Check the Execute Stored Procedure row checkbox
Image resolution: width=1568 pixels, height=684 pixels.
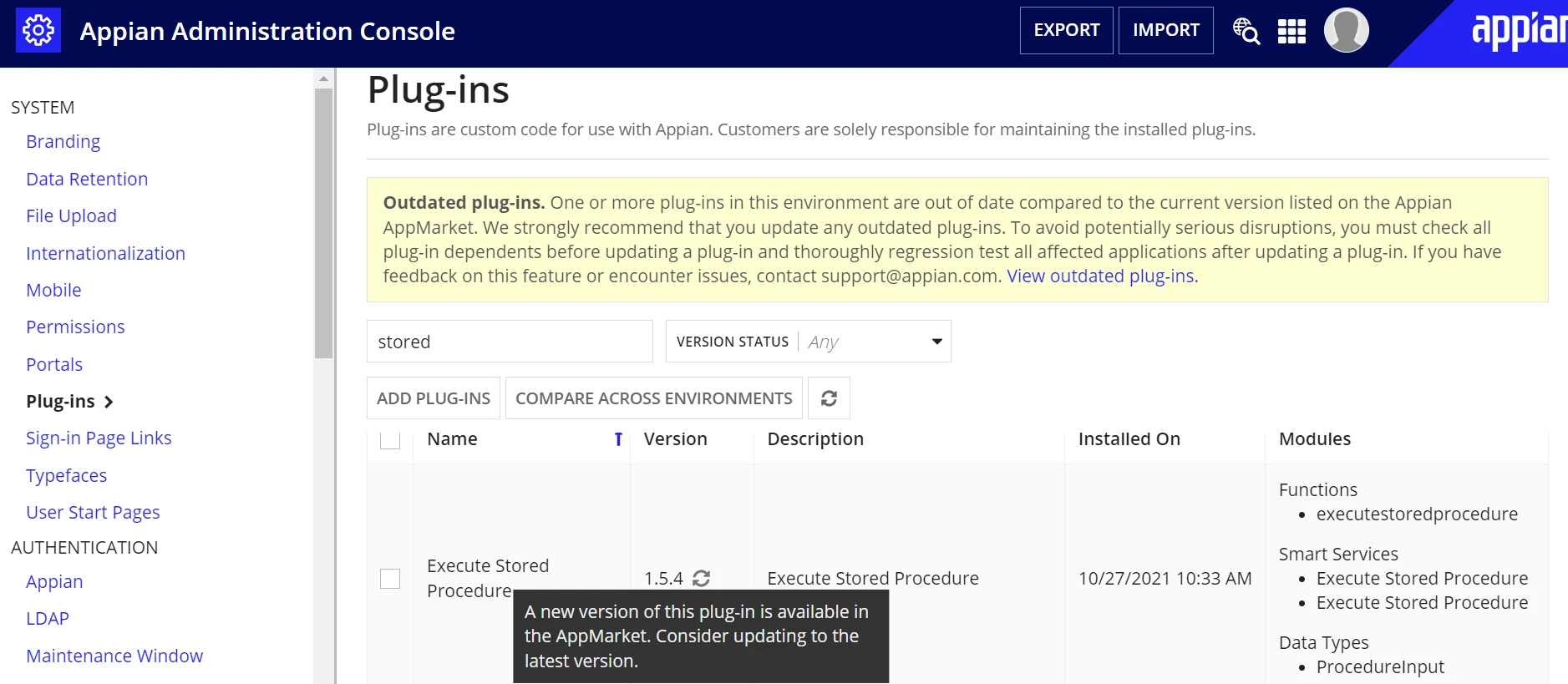(390, 578)
